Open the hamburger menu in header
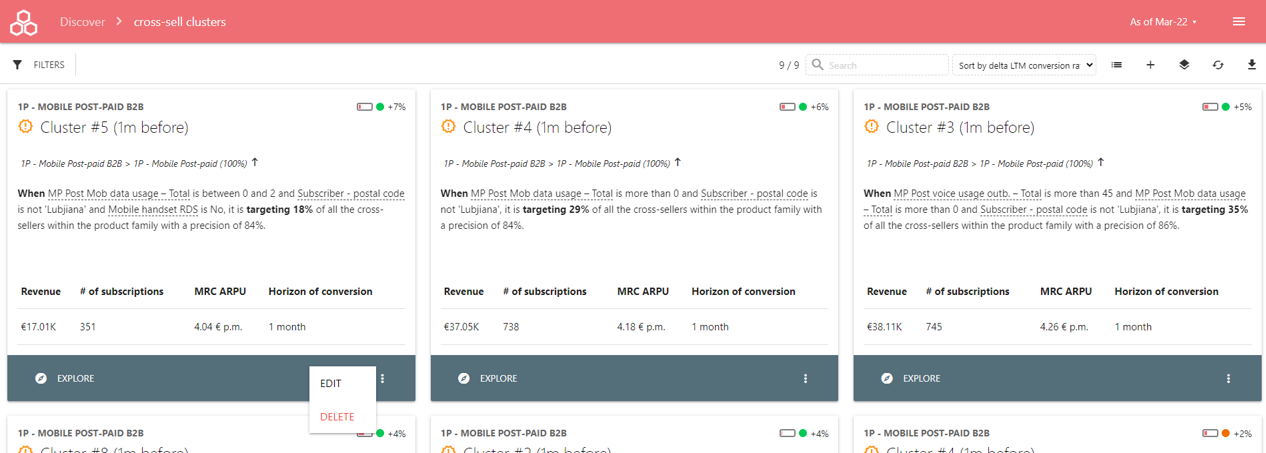 coord(1239,21)
